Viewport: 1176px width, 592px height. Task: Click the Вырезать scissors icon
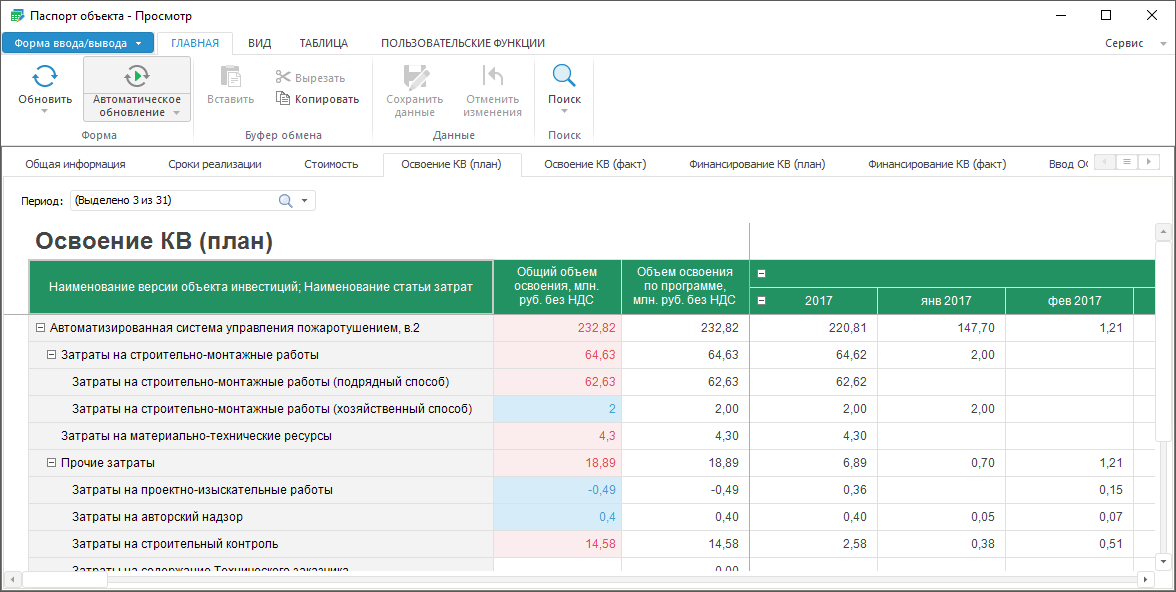pos(283,78)
